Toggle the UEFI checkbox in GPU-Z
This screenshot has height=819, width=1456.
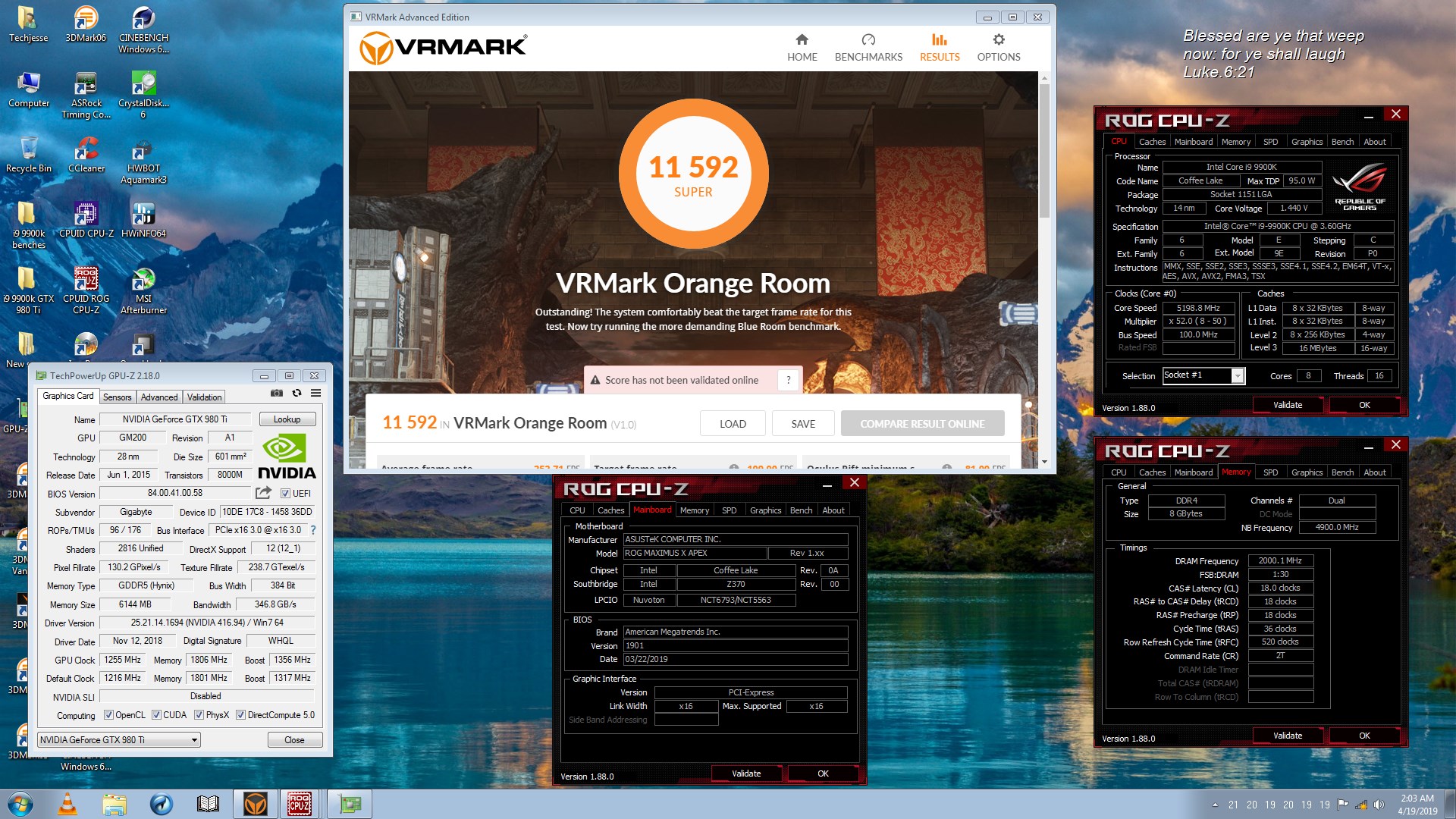[x=286, y=493]
